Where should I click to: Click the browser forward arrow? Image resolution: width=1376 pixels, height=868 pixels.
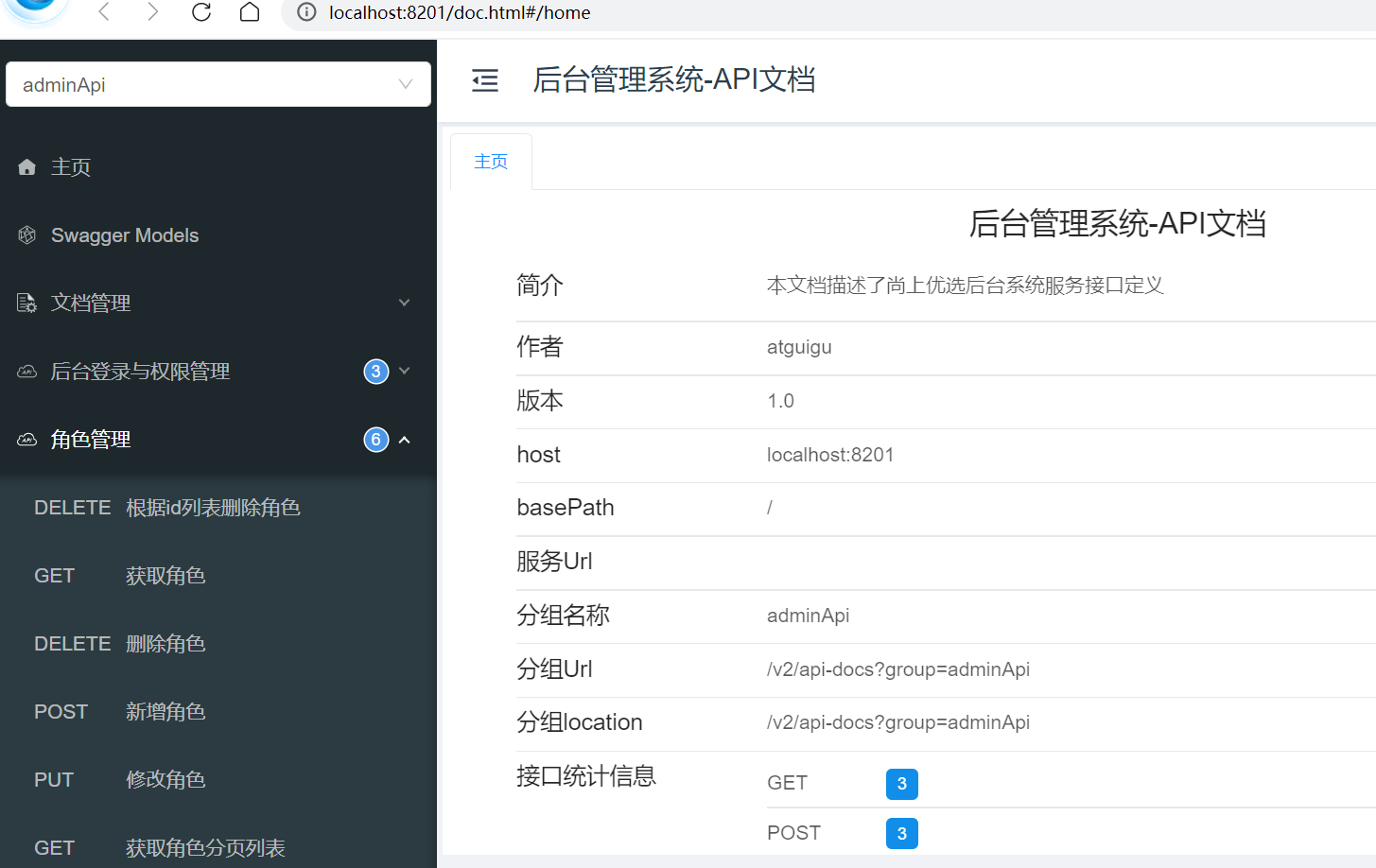pos(152,12)
